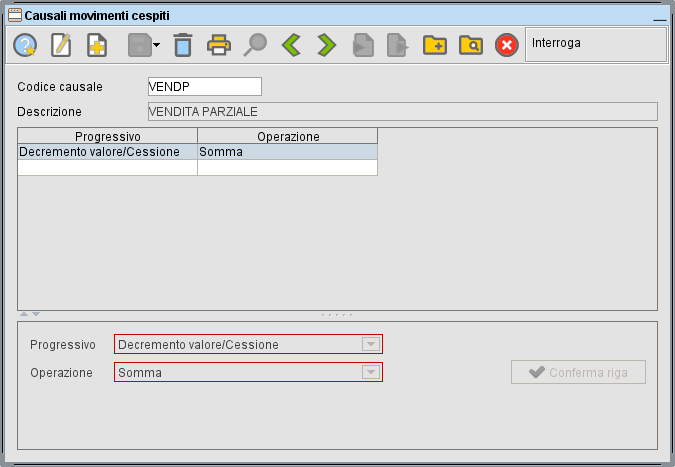675x467 pixels.
Task: Select the Decremento valore/Cessione table row cell
Action: click(x=108, y=152)
